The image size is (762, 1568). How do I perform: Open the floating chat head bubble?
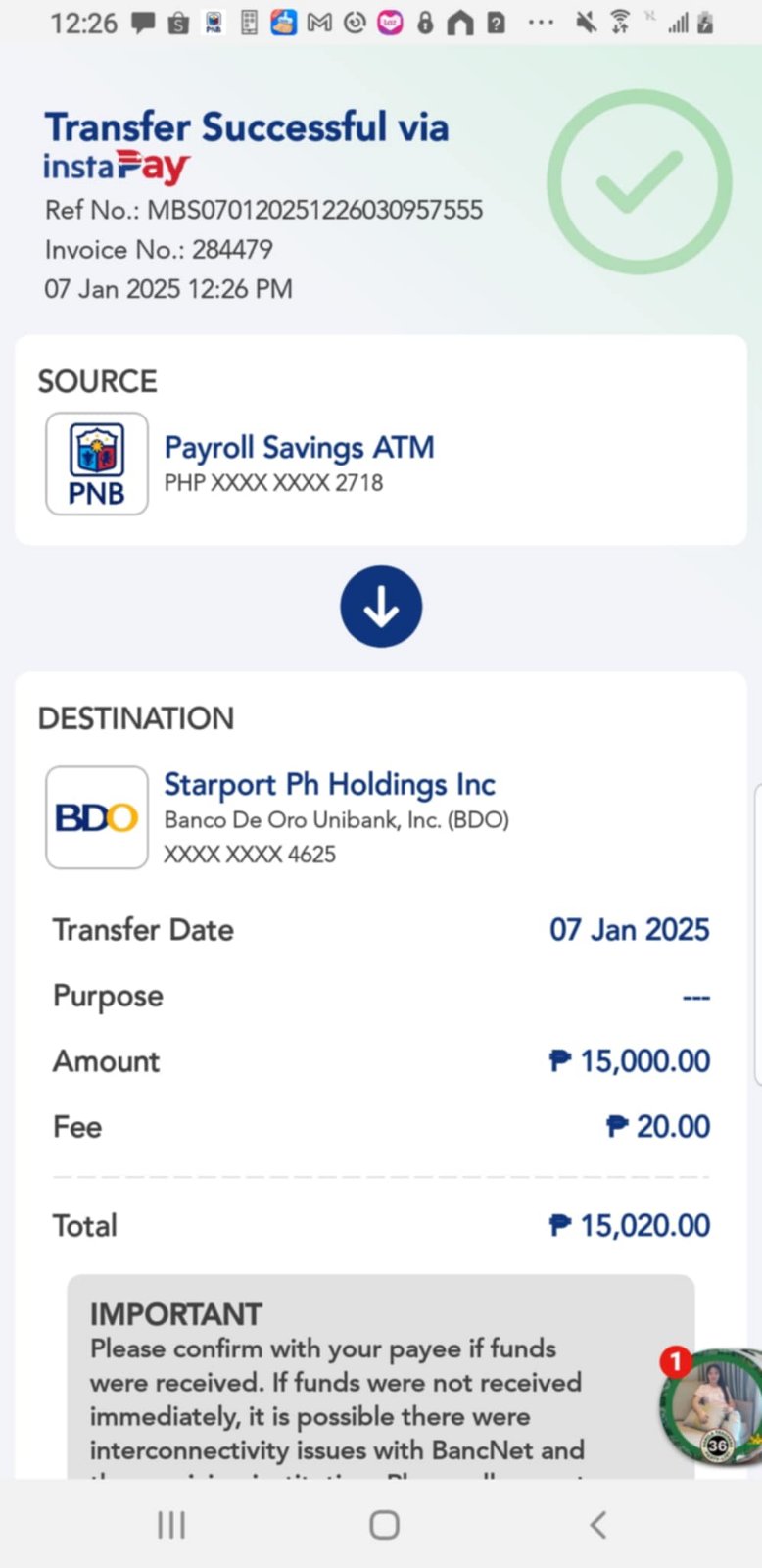click(x=712, y=1406)
